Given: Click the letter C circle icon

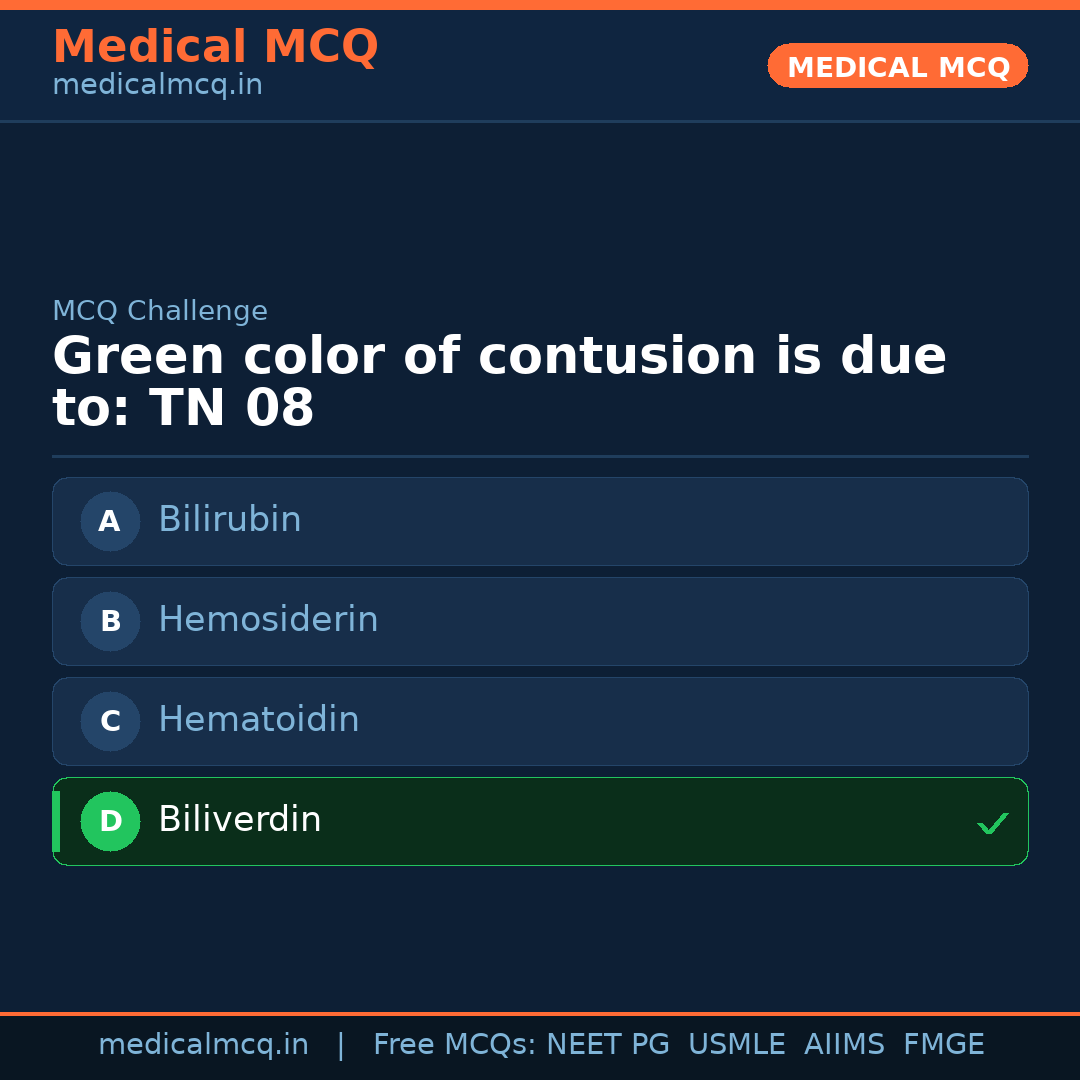Looking at the screenshot, I should (110, 721).
